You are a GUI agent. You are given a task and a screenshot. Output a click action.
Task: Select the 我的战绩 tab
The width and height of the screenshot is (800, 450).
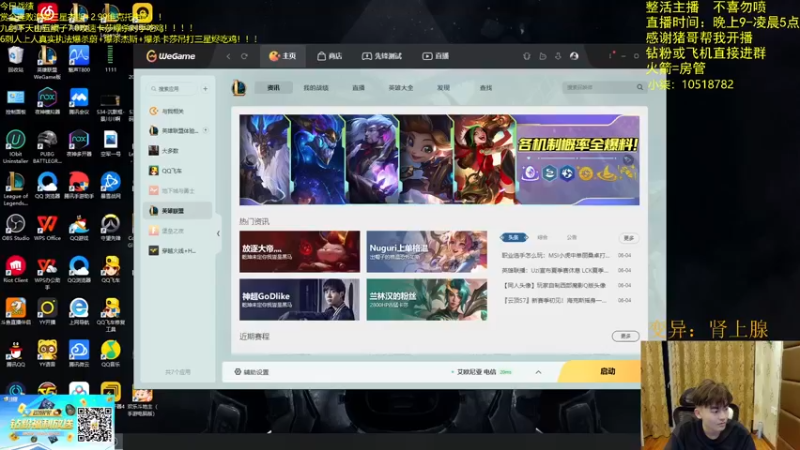click(316, 88)
